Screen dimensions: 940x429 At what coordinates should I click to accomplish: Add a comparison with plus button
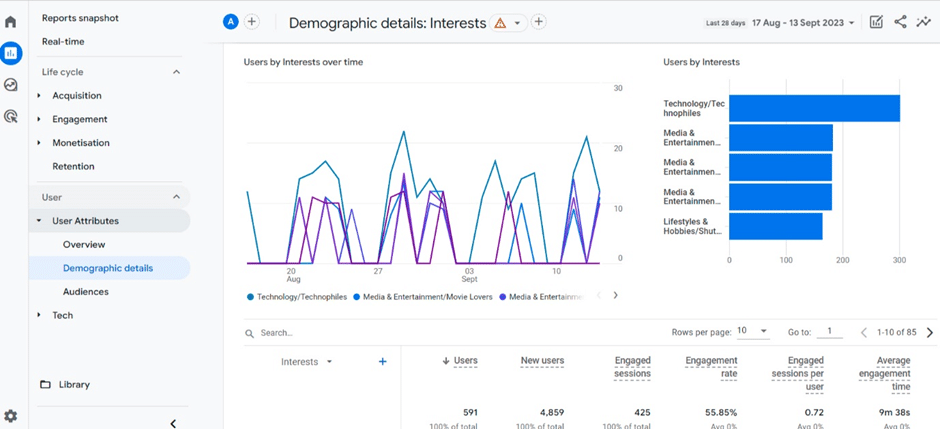(x=252, y=22)
